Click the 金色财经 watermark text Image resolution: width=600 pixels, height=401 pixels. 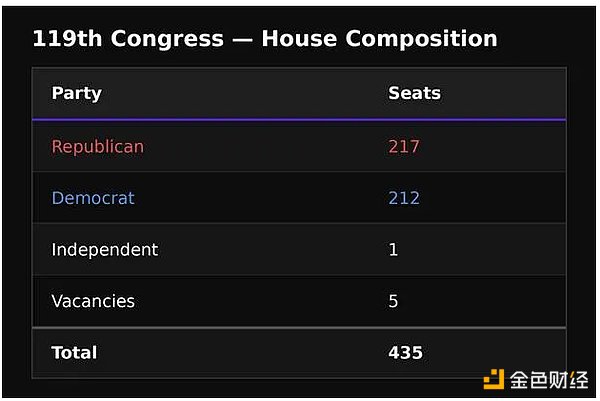[x=549, y=380]
